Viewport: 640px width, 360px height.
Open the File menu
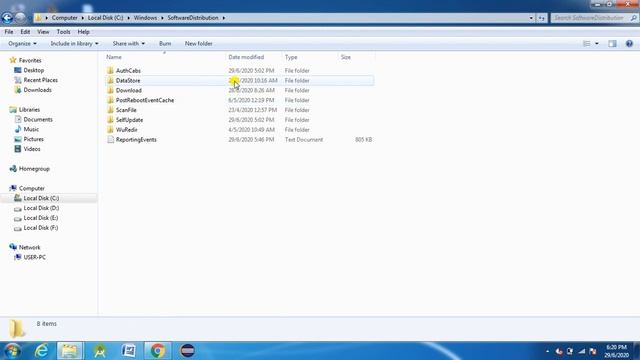[9, 32]
